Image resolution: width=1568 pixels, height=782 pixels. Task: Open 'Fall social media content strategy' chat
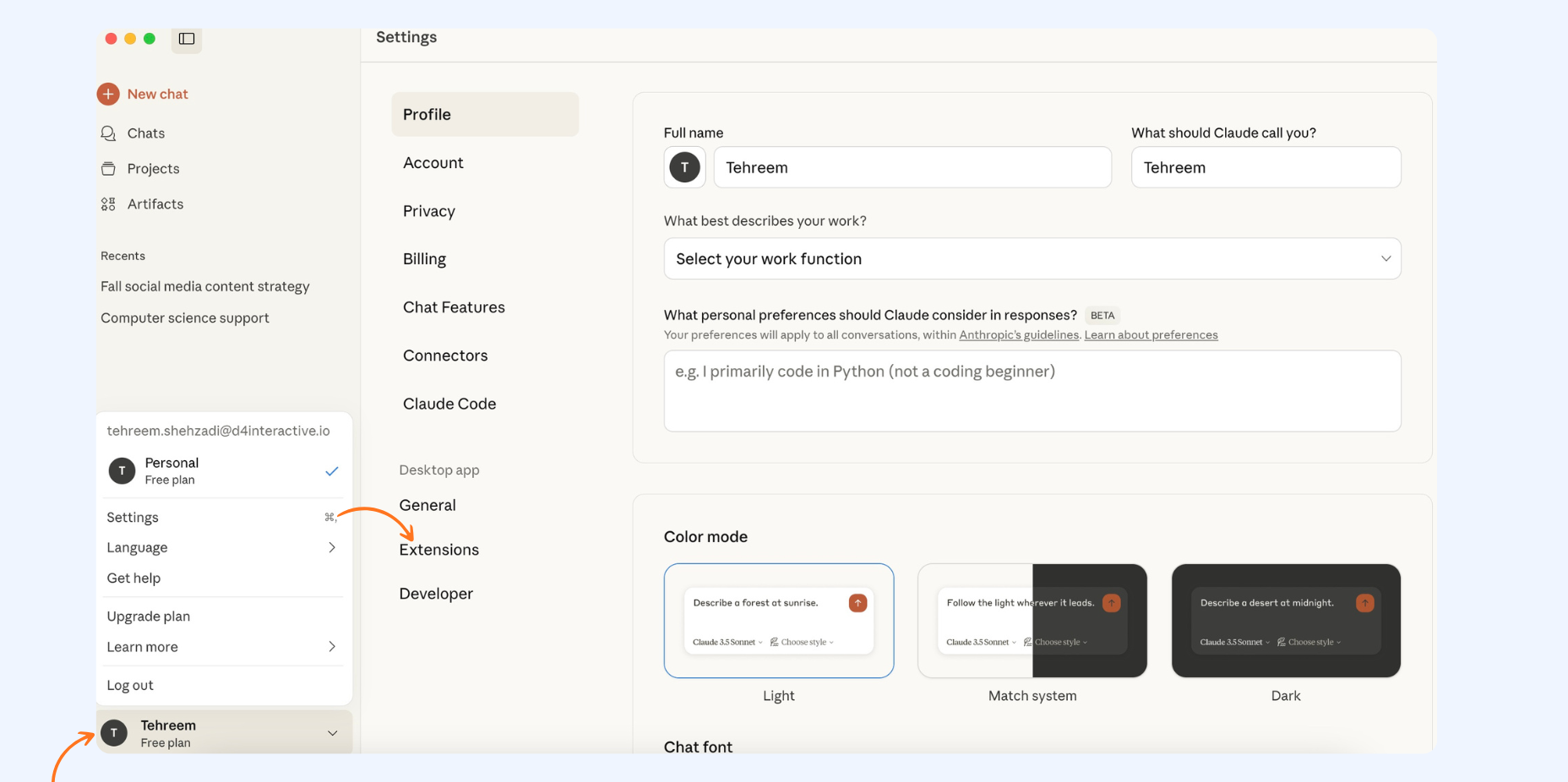tap(205, 286)
